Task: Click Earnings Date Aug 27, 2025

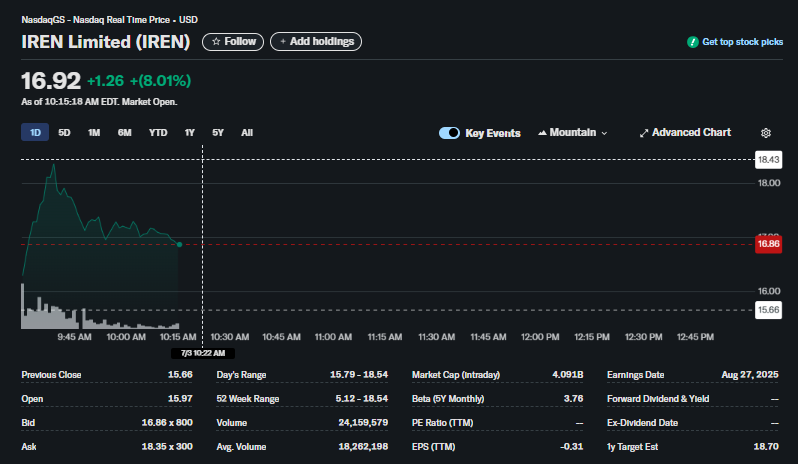Action: tap(750, 375)
